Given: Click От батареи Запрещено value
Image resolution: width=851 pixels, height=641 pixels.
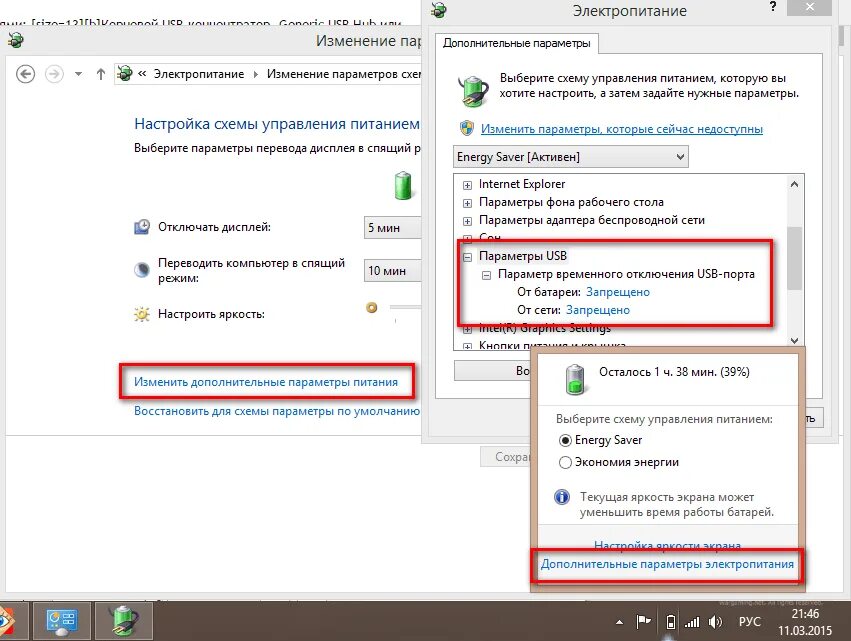Looking at the screenshot, I should [x=618, y=292].
